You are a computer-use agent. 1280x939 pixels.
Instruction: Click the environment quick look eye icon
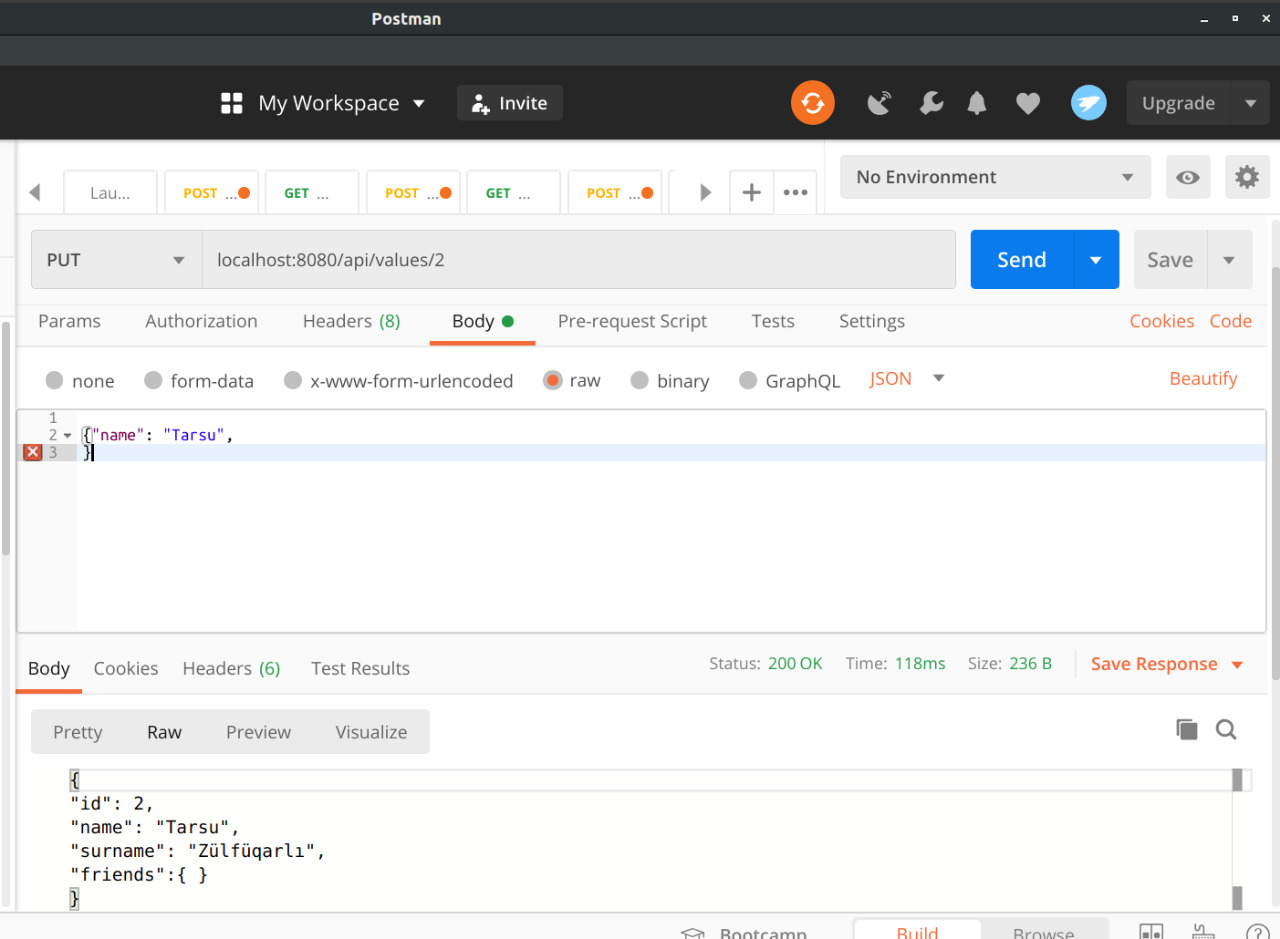(1188, 177)
